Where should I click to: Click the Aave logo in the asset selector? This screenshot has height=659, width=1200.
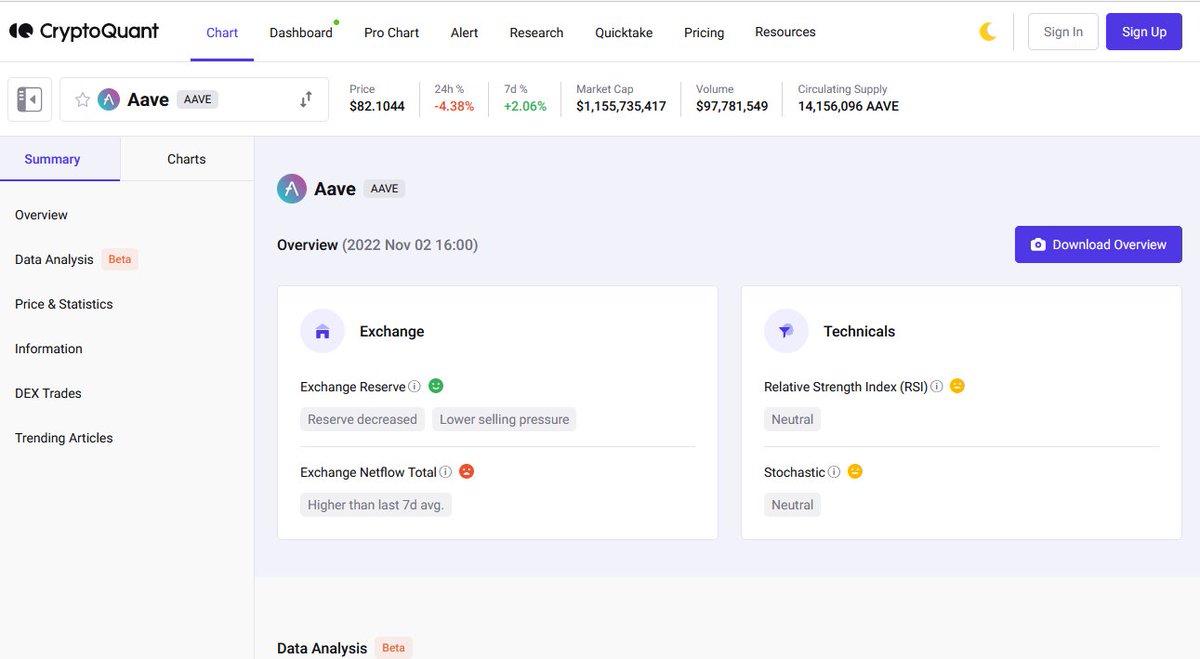pyautogui.click(x=109, y=100)
